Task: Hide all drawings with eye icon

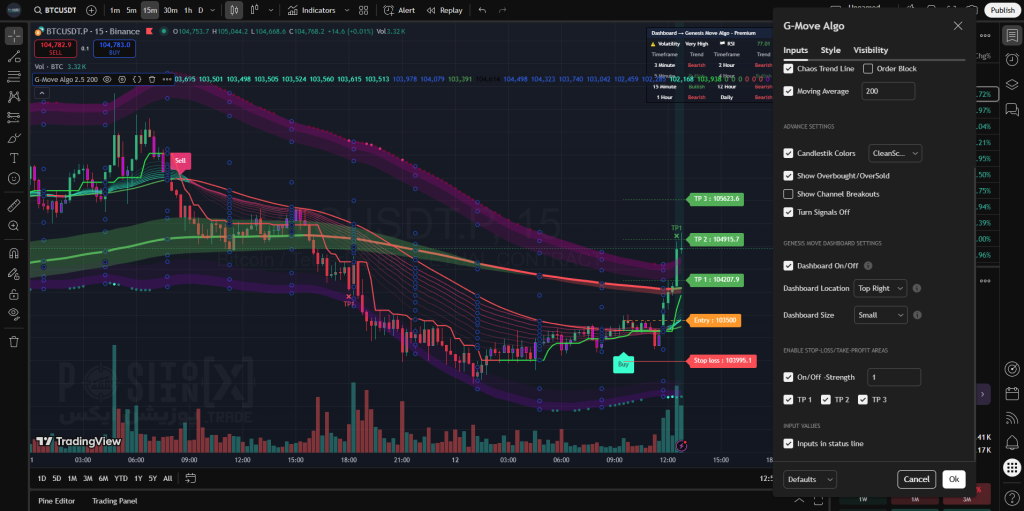Action: pos(14,314)
